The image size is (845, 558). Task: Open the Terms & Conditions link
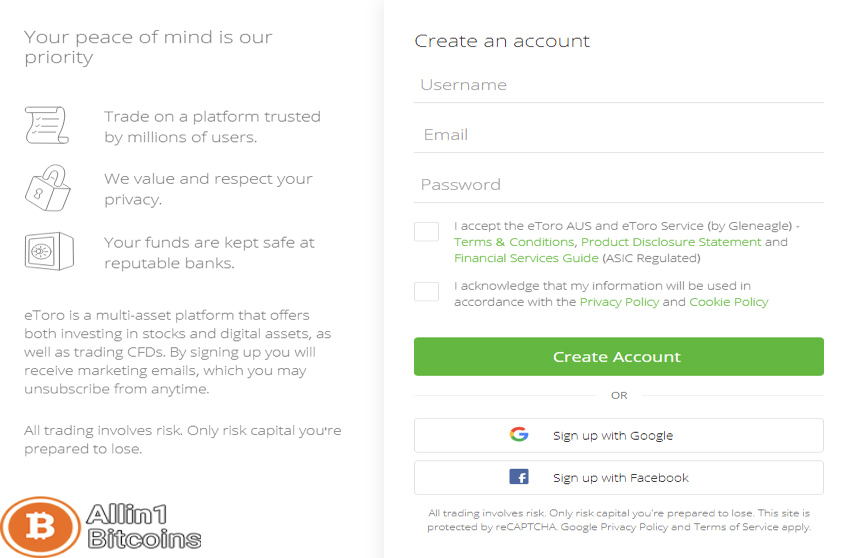(x=514, y=242)
